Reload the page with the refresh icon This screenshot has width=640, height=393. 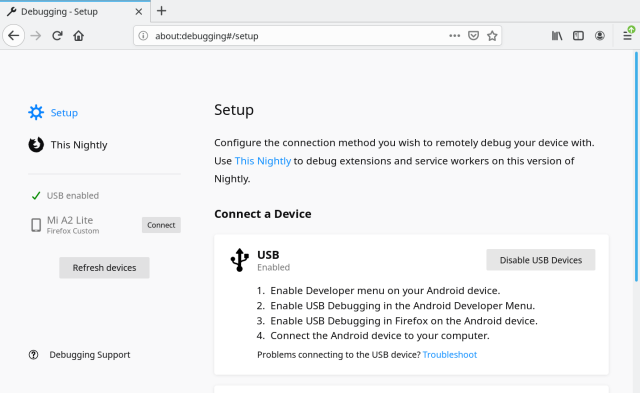(x=57, y=36)
